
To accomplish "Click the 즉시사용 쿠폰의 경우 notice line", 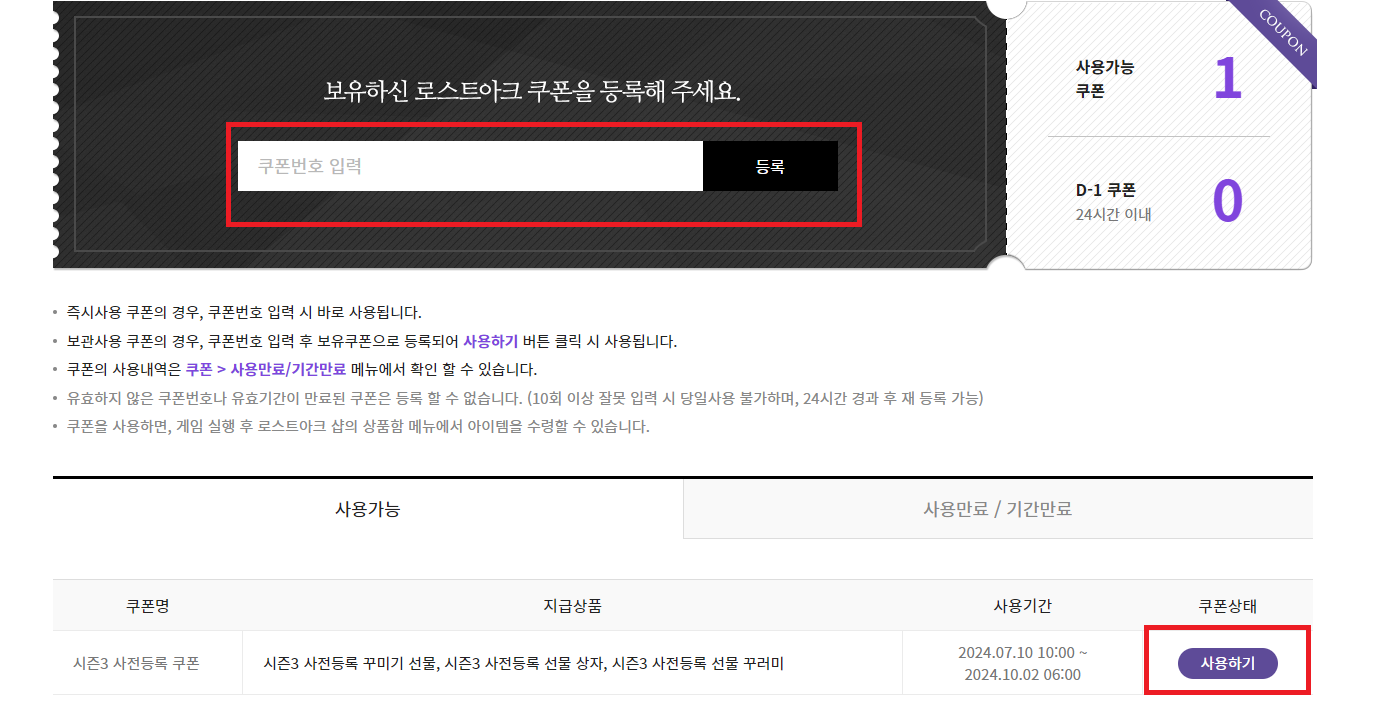I will tap(244, 312).
